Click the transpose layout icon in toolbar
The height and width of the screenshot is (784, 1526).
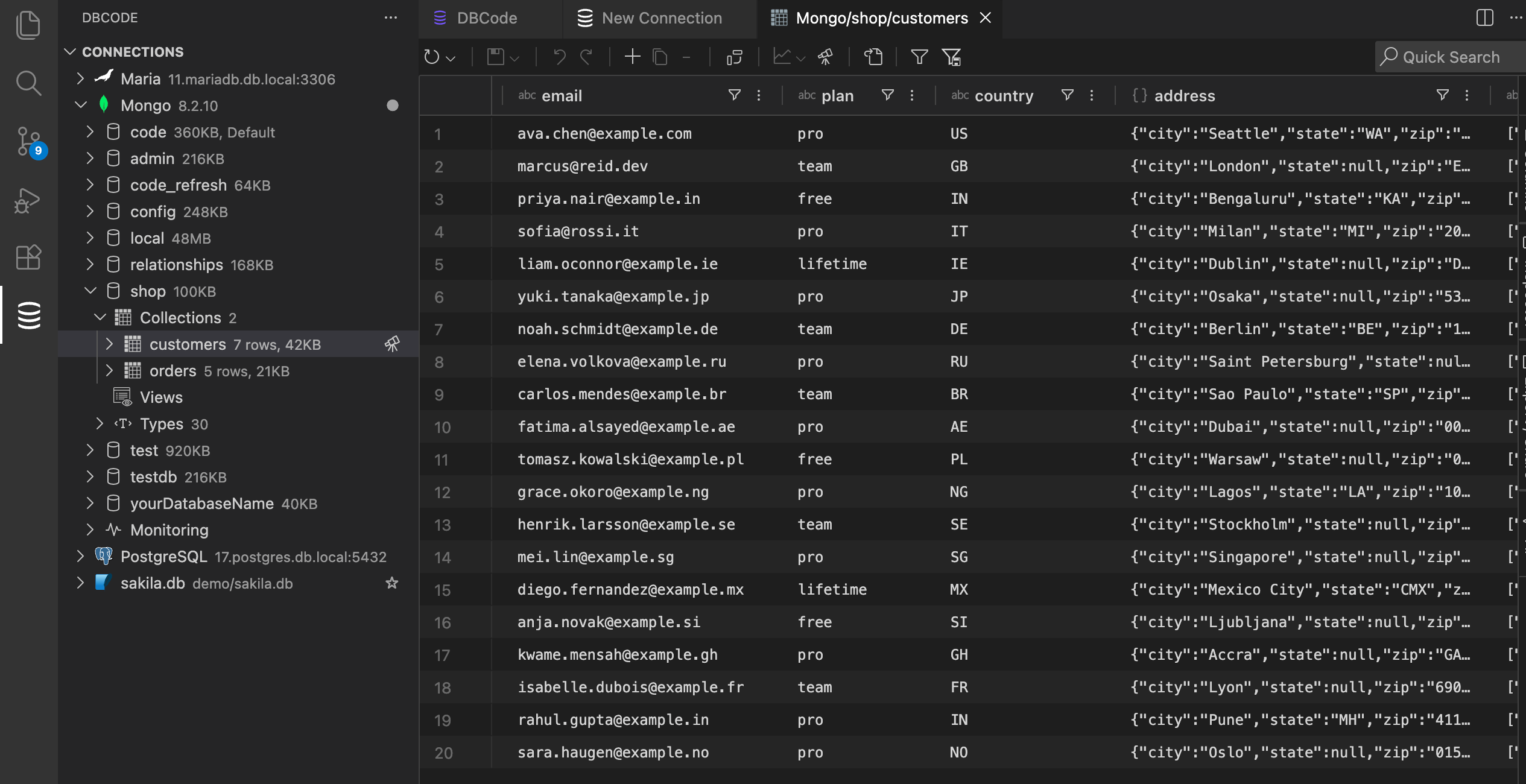pyautogui.click(x=734, y=57)
